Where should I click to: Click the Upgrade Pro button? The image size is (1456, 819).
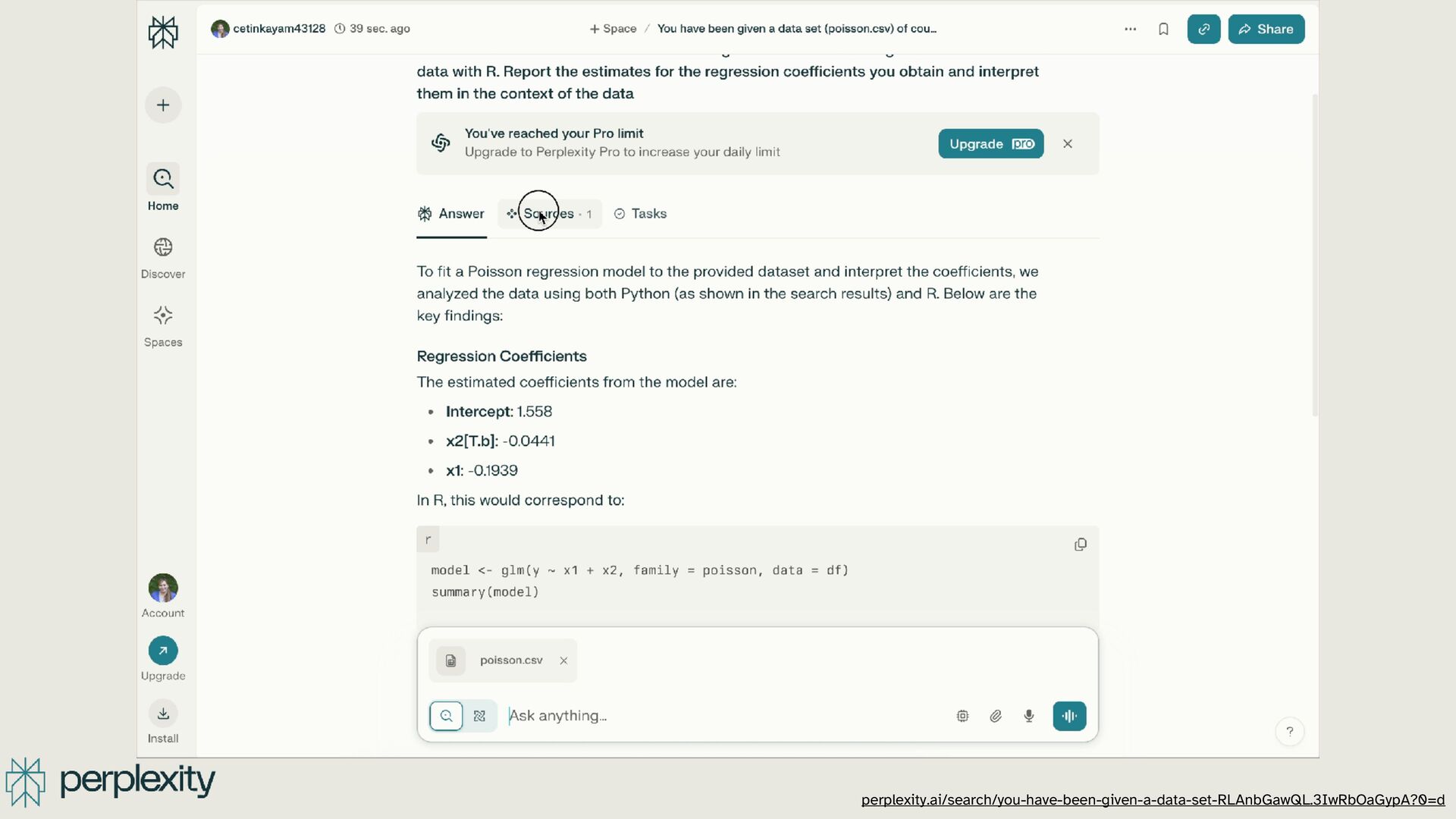pyautogui.click(x=990, y=144)
